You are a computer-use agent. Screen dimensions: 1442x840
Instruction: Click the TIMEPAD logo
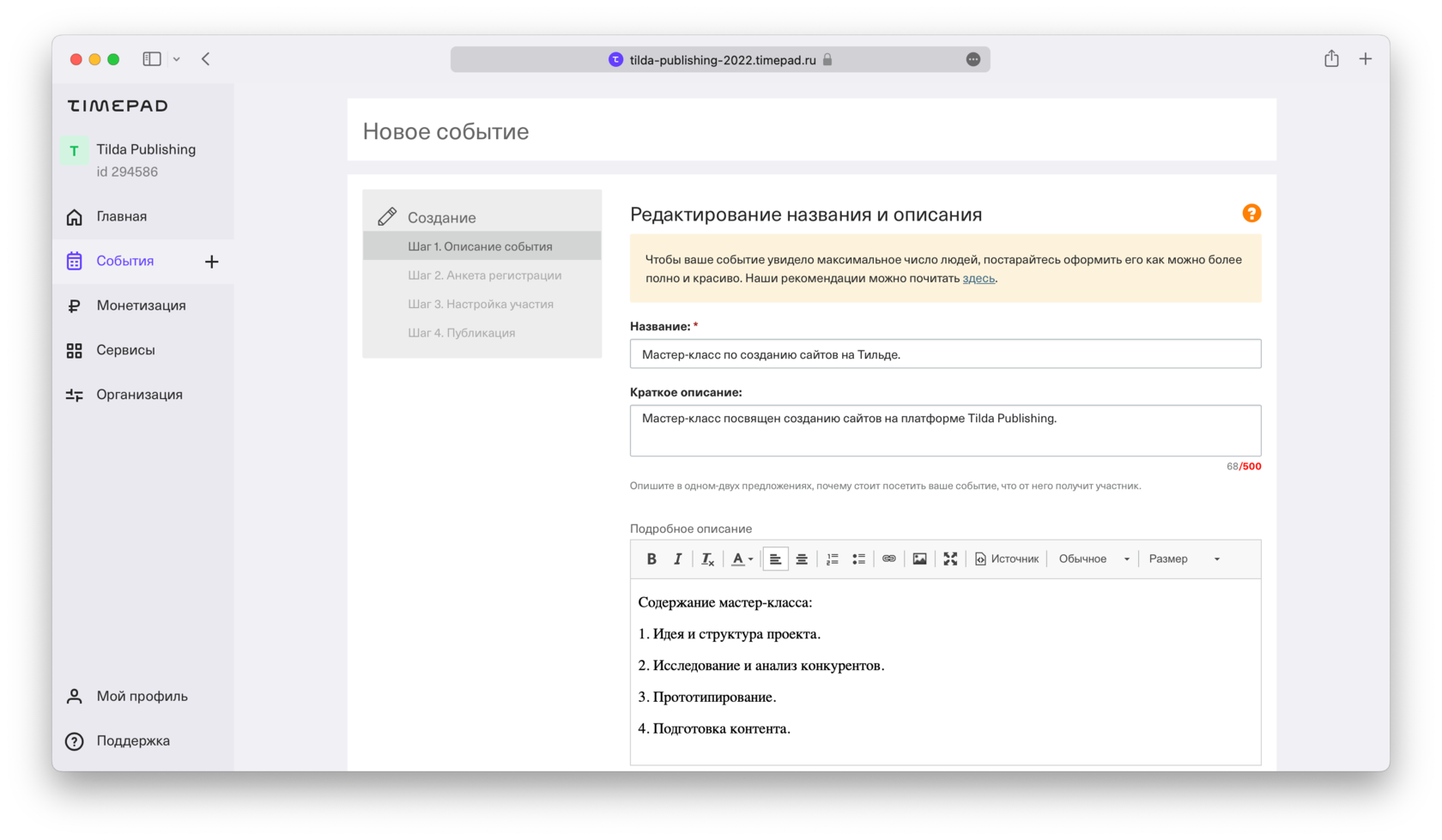point(118,106)
